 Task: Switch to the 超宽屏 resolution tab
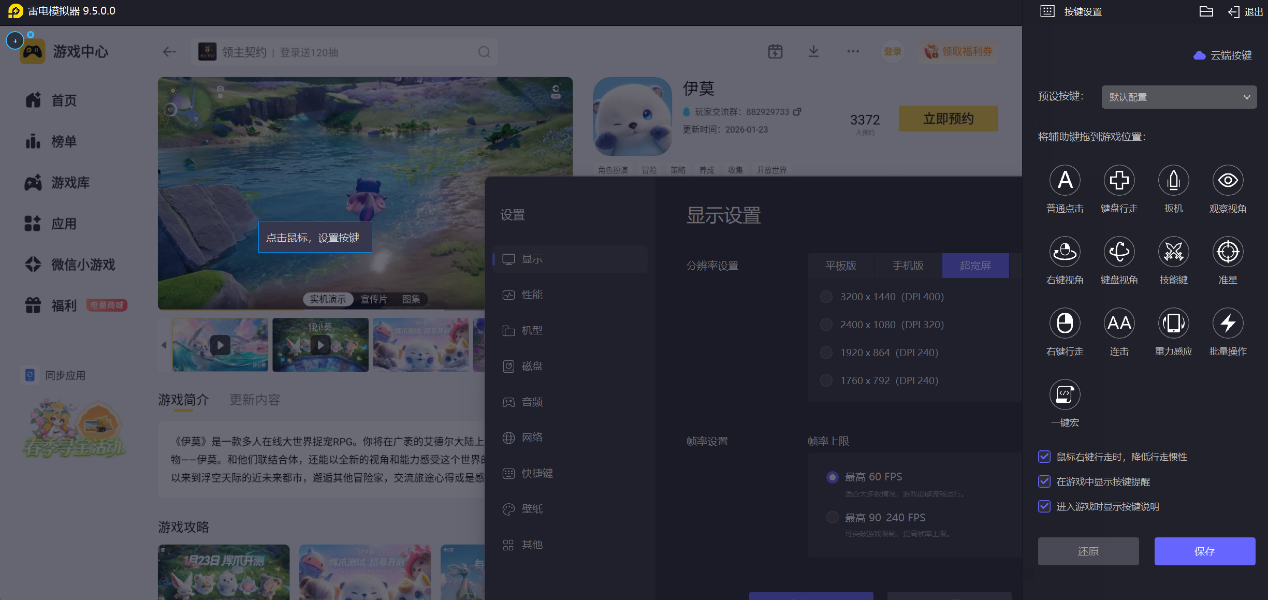coord(976,266)
